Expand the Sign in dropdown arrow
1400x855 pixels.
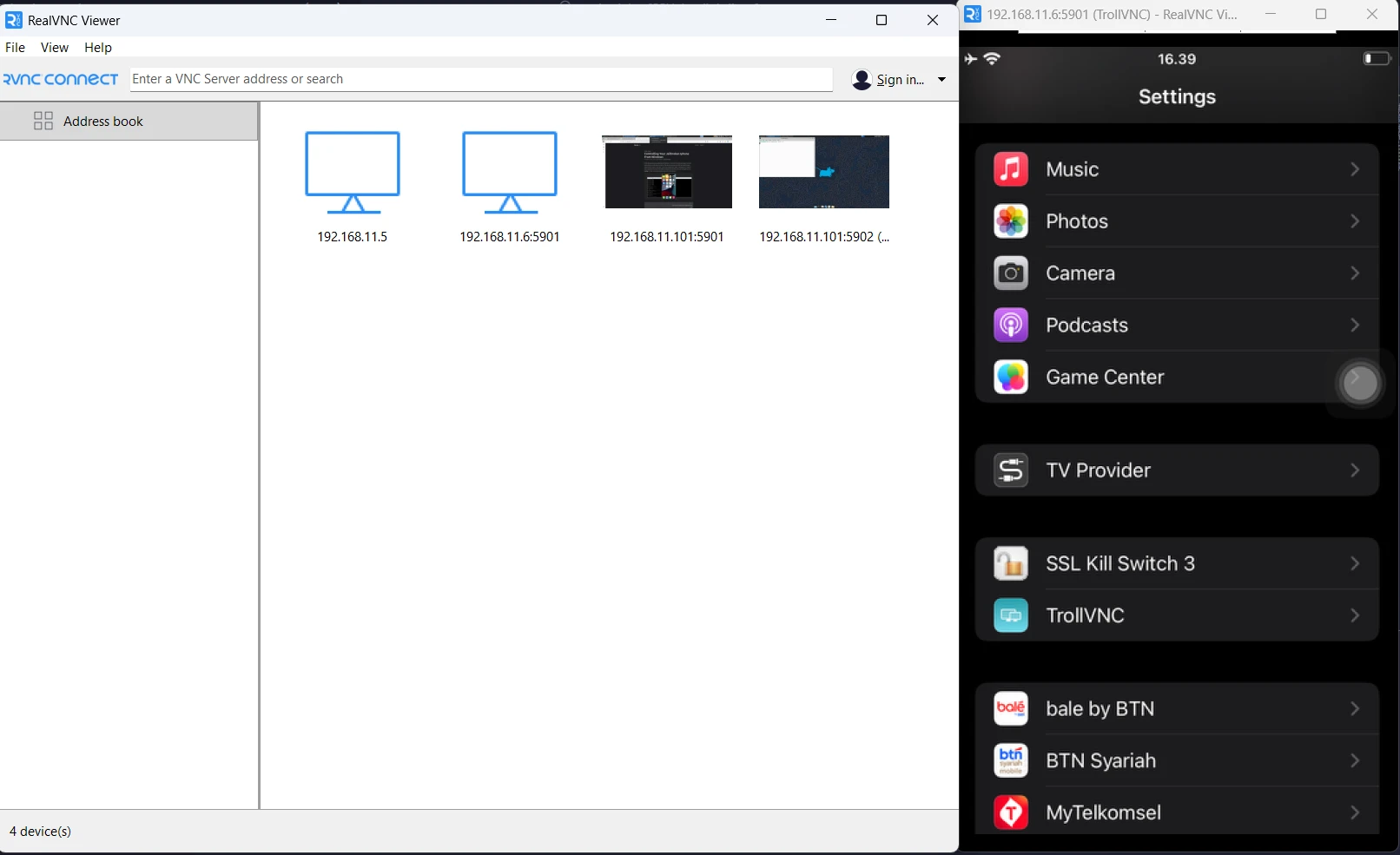click(x=941, y=80)
